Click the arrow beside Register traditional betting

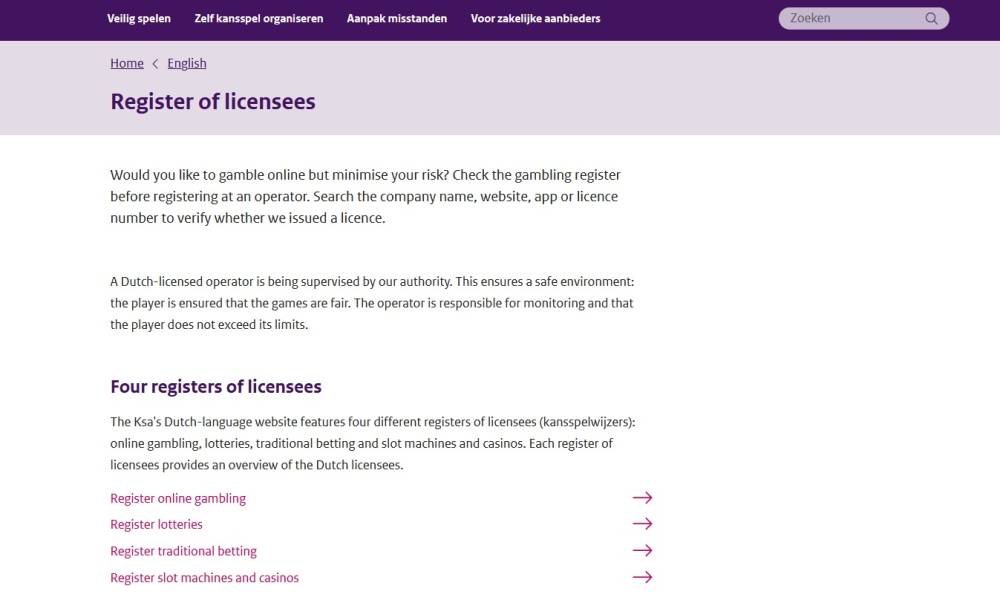tap(642, 551)
